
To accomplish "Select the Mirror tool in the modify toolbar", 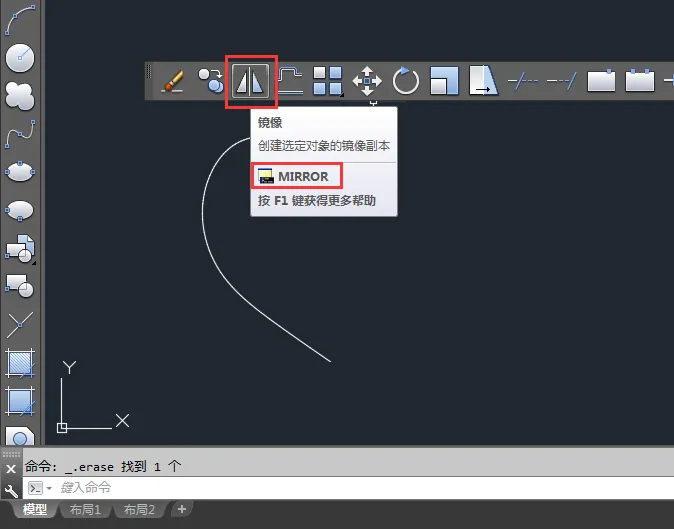I will [x=251, y=81].
